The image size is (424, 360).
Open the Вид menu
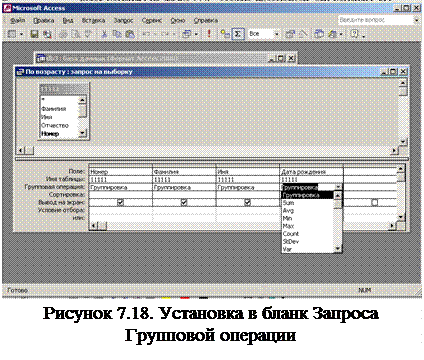click(x=68, y=20)
